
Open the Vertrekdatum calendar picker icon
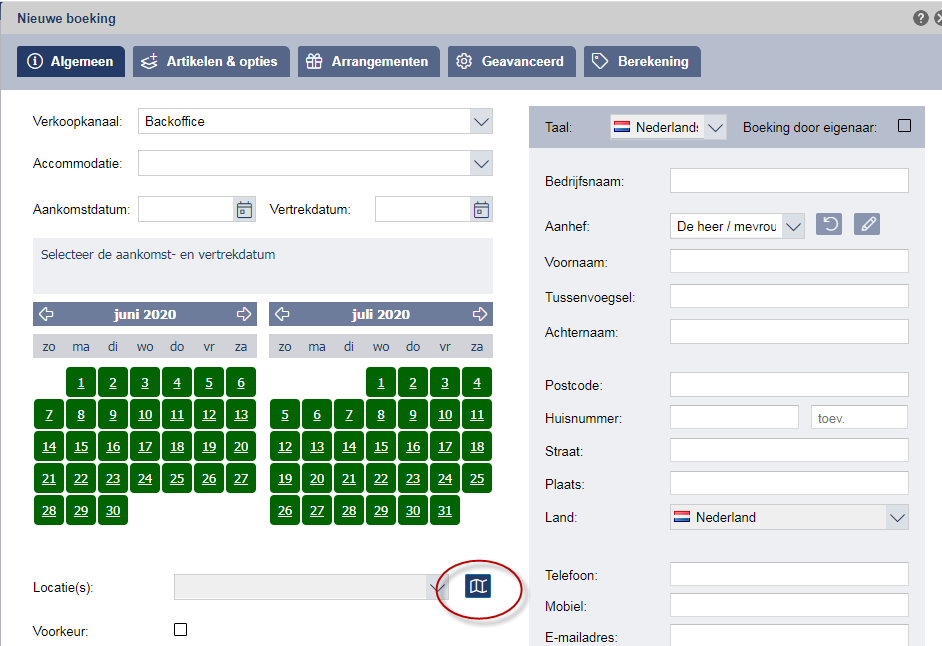[x=481, y=210]
